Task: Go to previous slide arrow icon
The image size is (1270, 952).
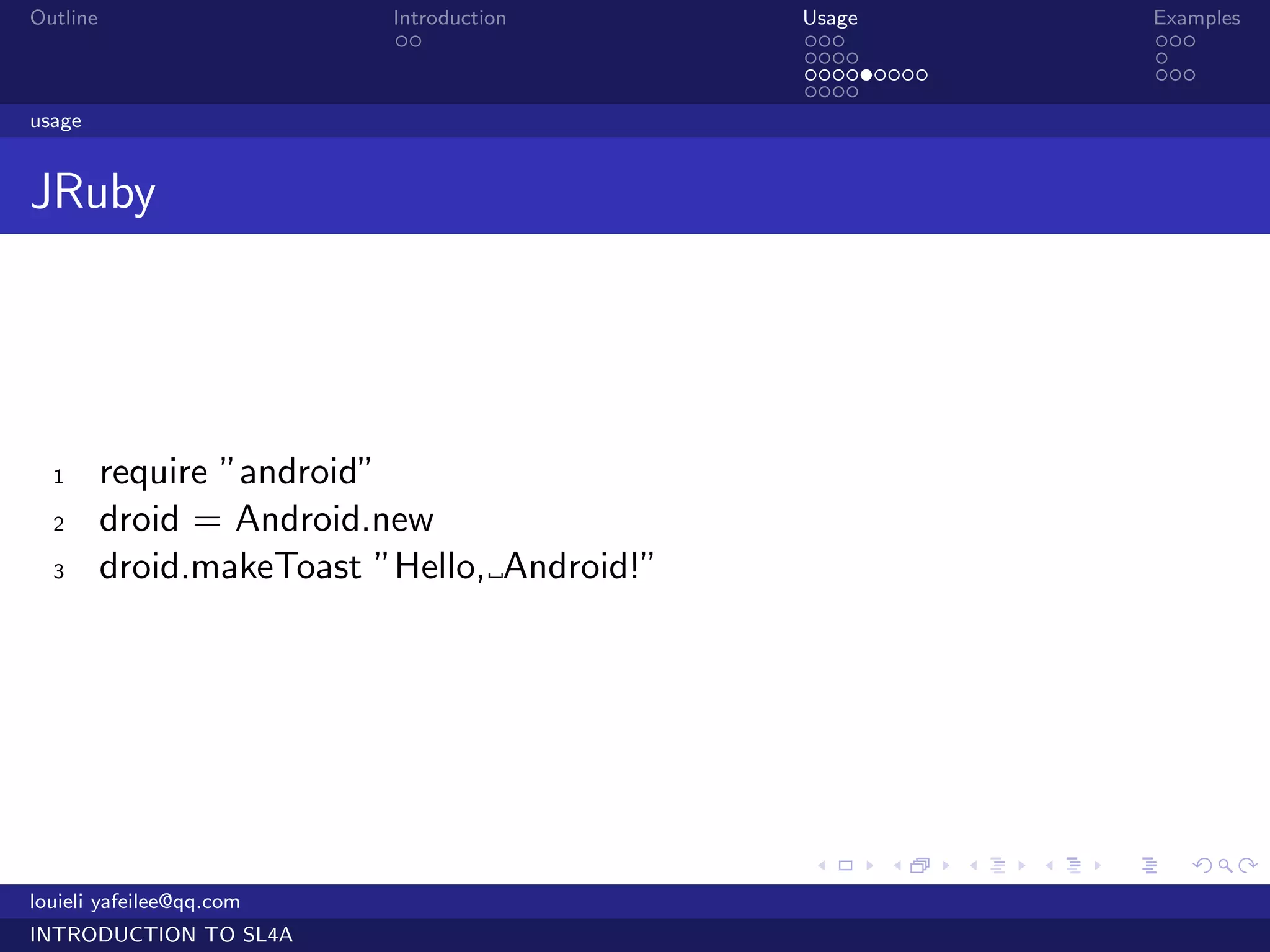Action: [x=822, y=865]
